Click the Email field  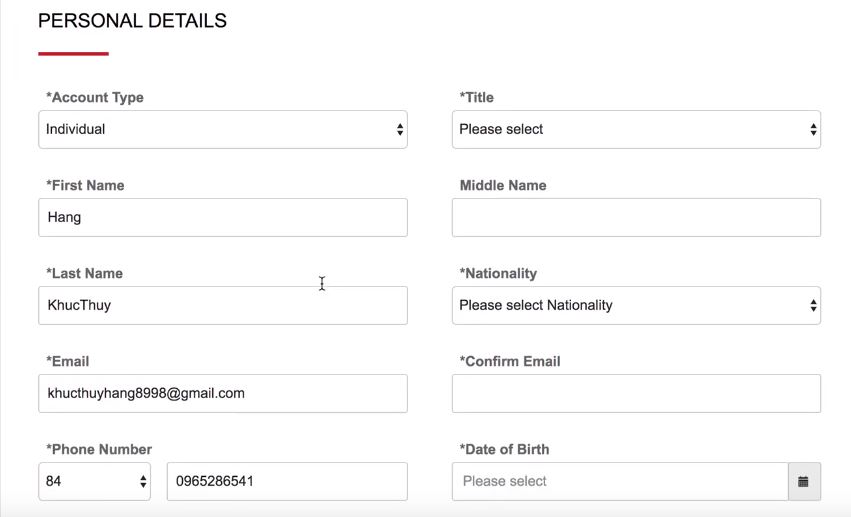[x=223, y=393]
